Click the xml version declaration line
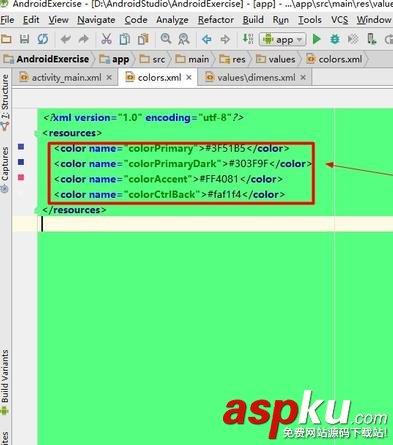The image size is (393, 445). pyautogui.click(x=144, y=118)
